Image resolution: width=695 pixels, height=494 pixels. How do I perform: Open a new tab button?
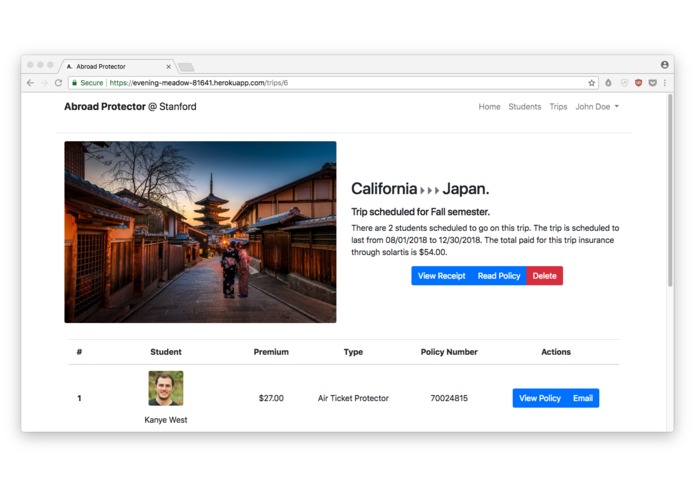186,67
